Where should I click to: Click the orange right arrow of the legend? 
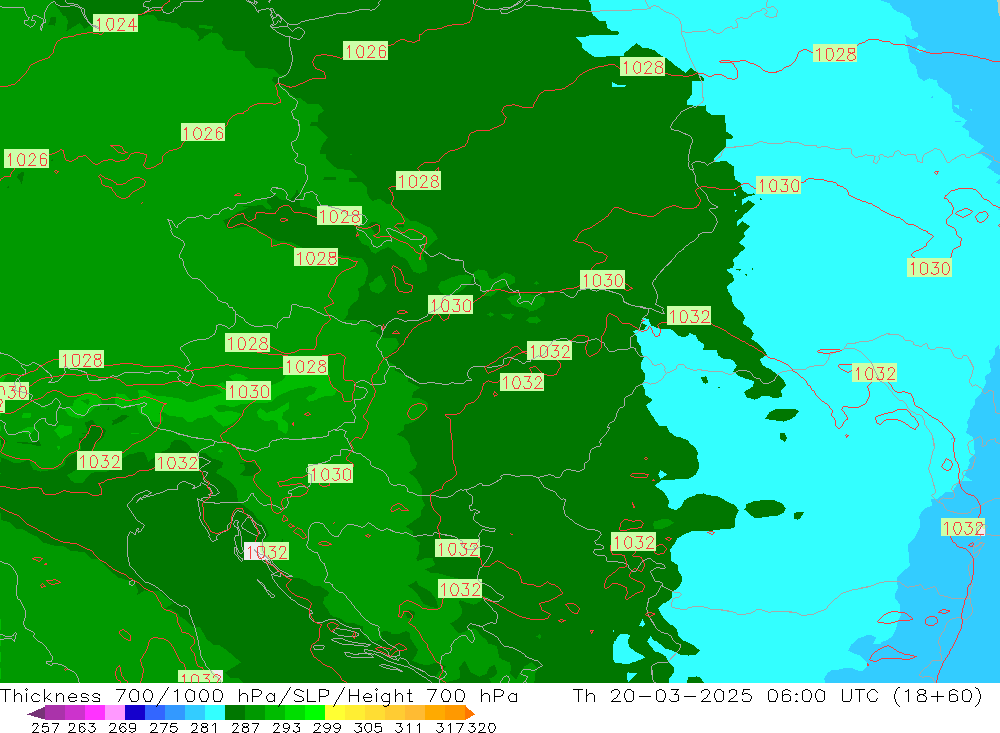click(470, 713)
